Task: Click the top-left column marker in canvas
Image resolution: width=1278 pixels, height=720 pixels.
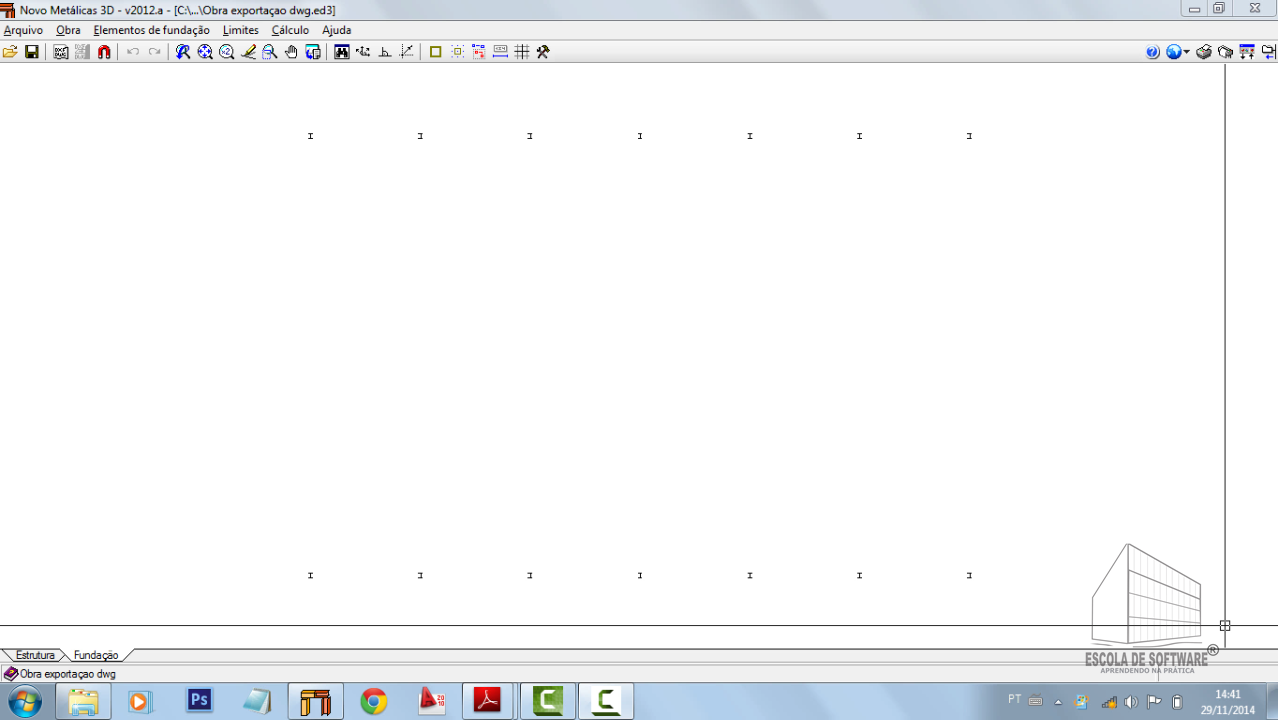Action: pyautogui.click(x=310, y=136)
